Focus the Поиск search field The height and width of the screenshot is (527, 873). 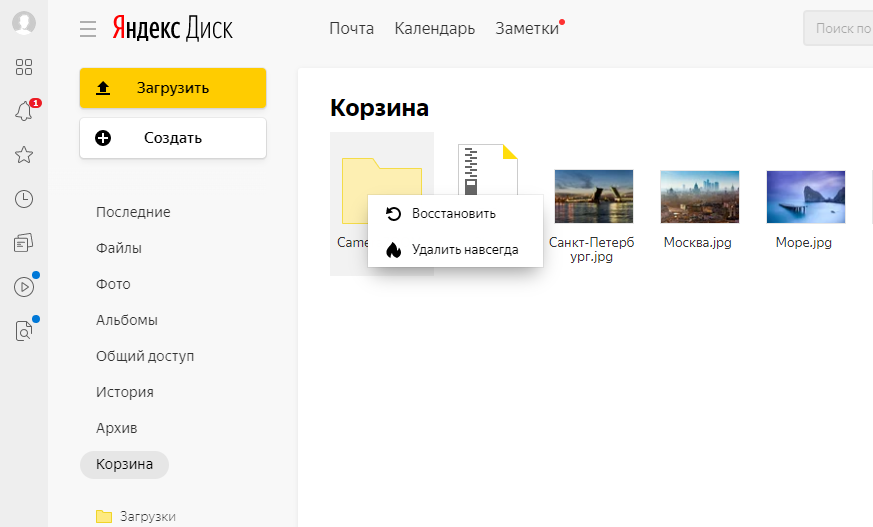click(x=838, y=28)
